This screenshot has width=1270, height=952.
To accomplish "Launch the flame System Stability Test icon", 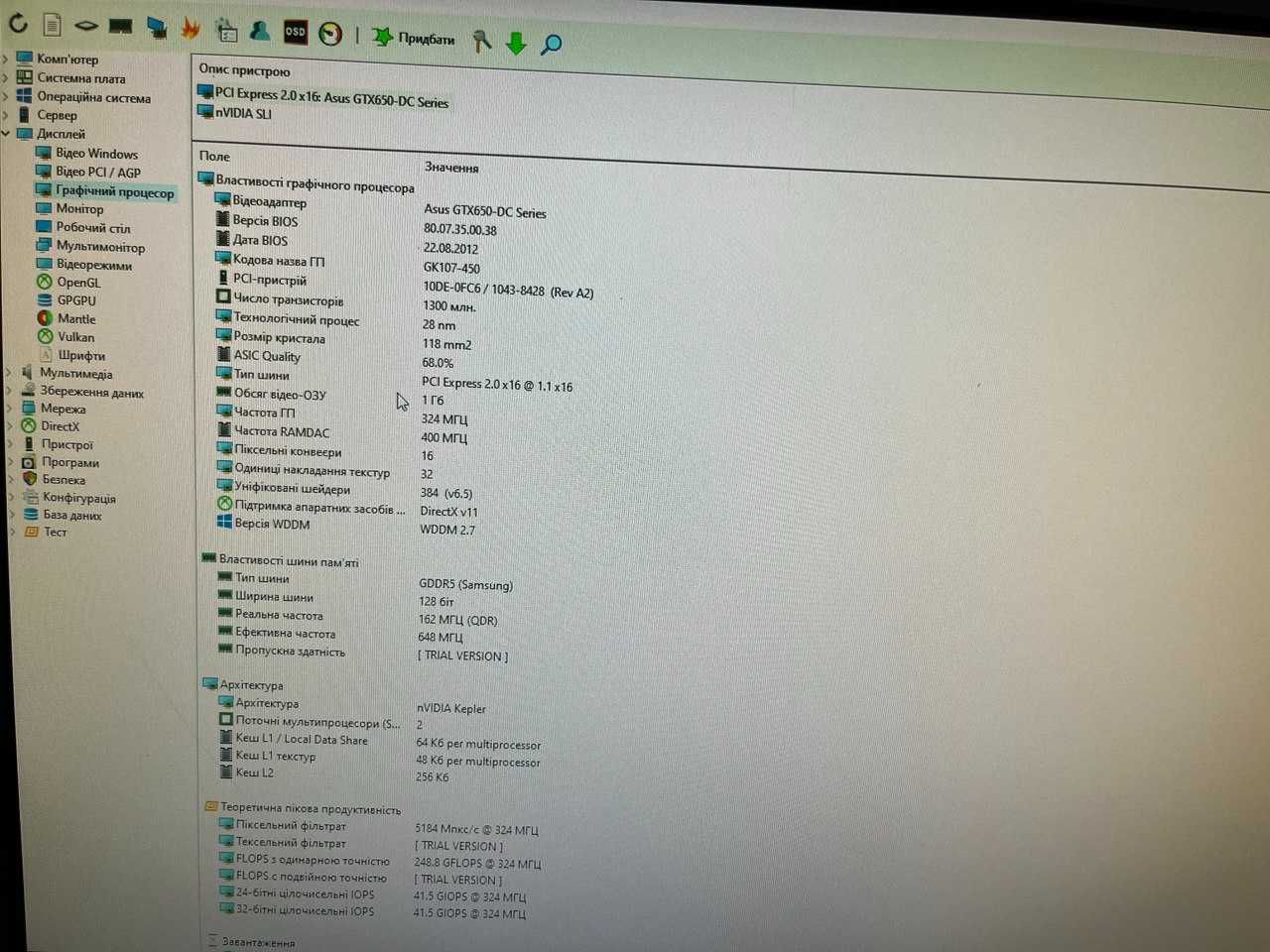I will (190, 29).
